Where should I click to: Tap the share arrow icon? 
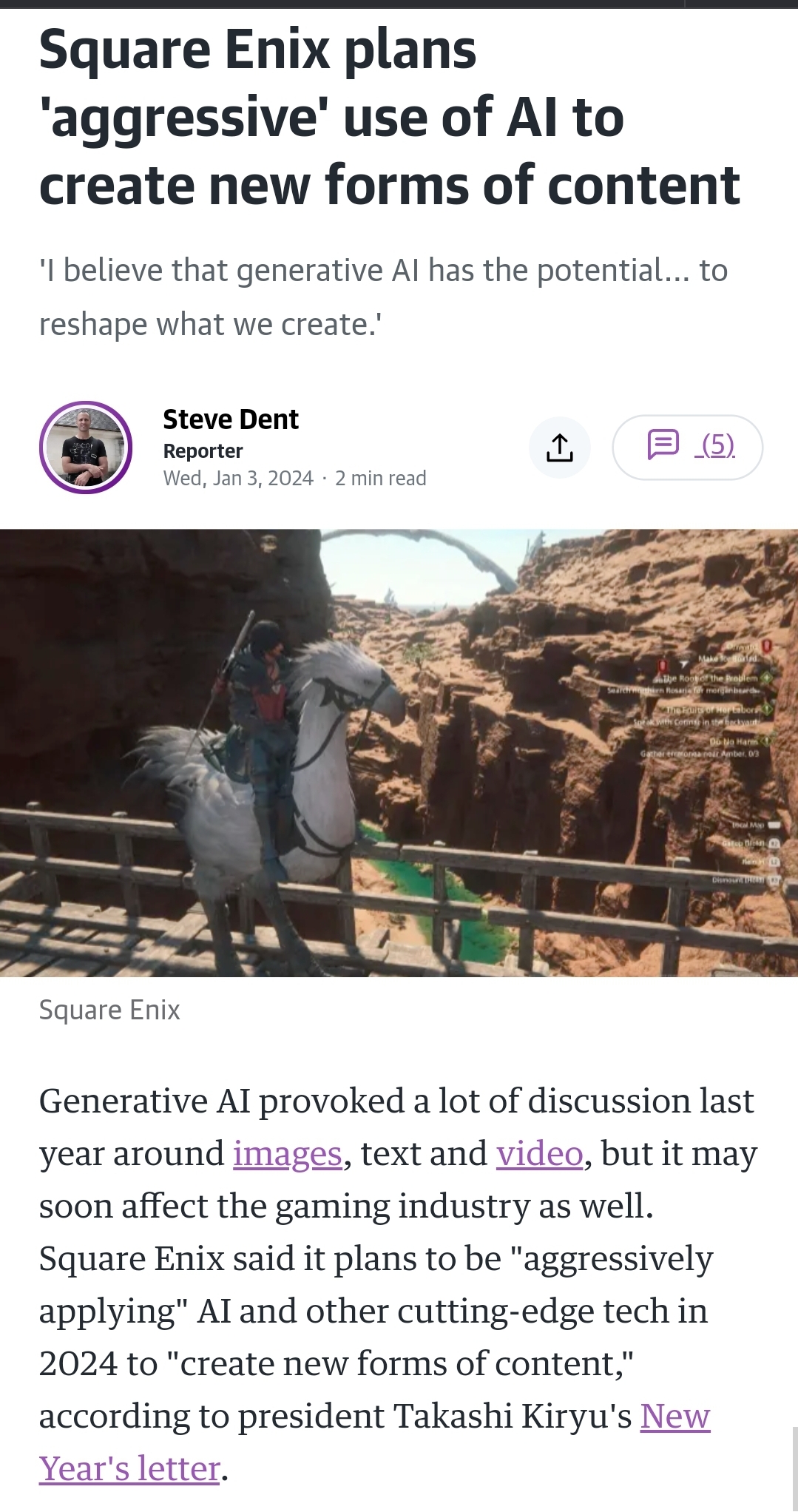tap(560, 448)
